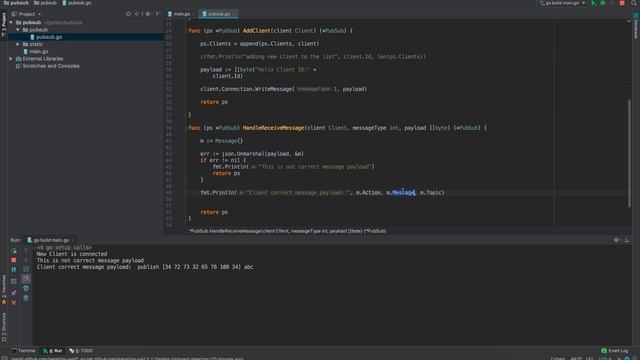Click the collapse-all icon in Project panel header
Image resolution: width=640 pixels, height=360 pixels.
(137, 14)
